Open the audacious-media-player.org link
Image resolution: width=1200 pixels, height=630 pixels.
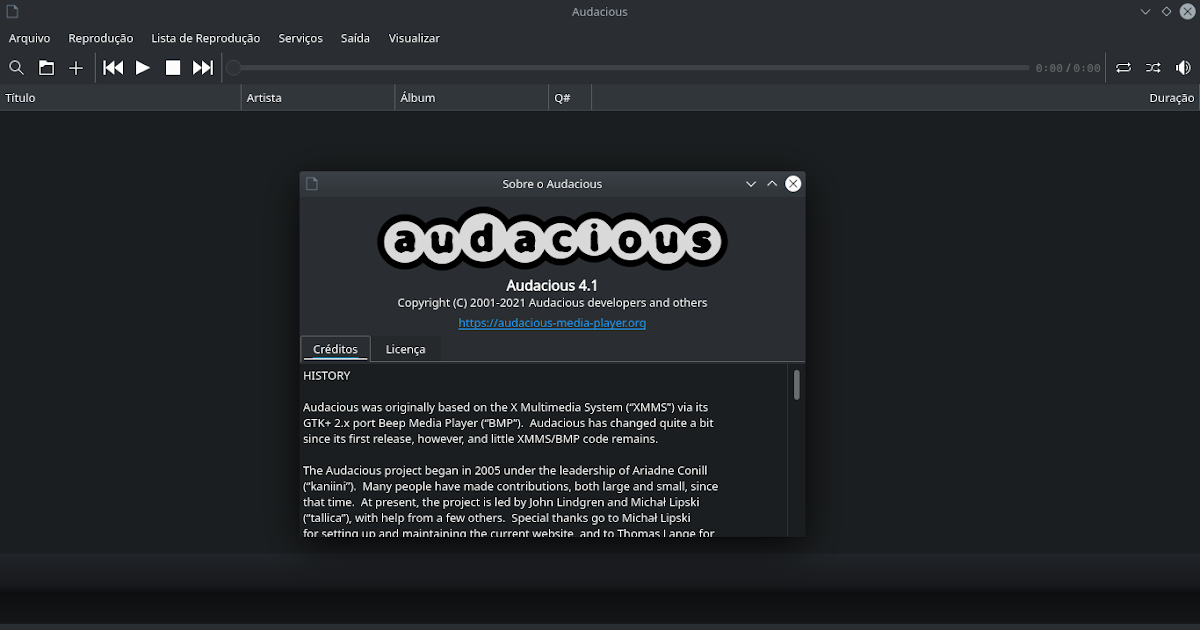point(552,322)
